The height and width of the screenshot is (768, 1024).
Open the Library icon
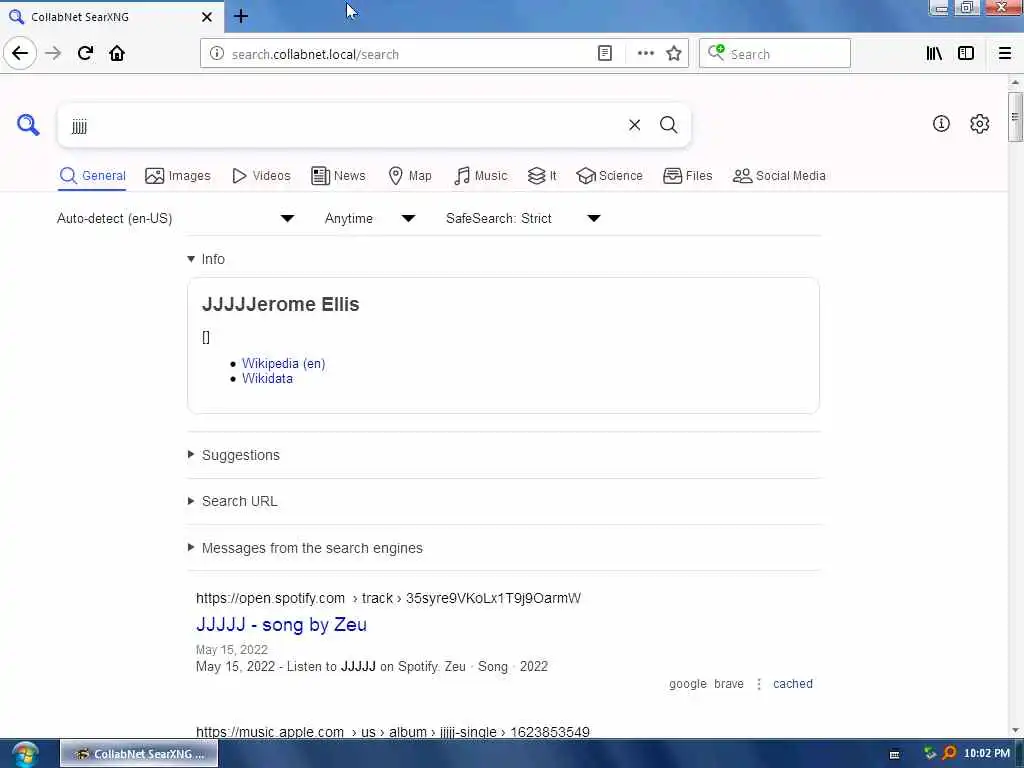pyautogui.click(x=934, y=54)
